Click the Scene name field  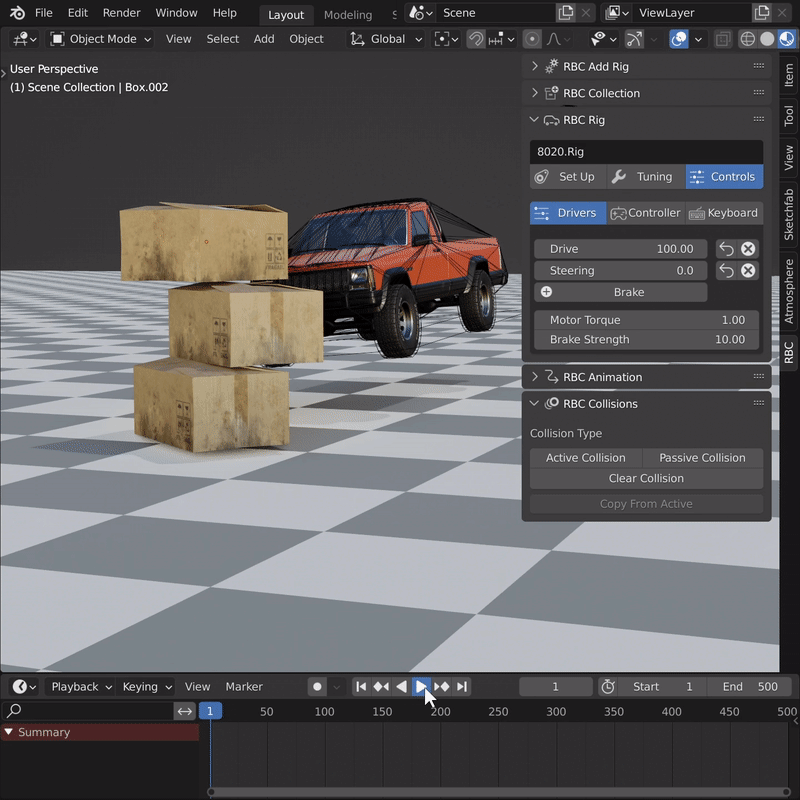[x=495, y=13]
